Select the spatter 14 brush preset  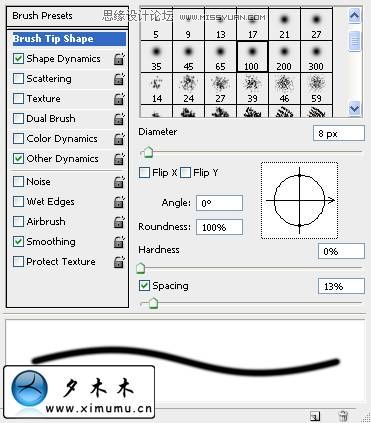[x=156, y=88]
